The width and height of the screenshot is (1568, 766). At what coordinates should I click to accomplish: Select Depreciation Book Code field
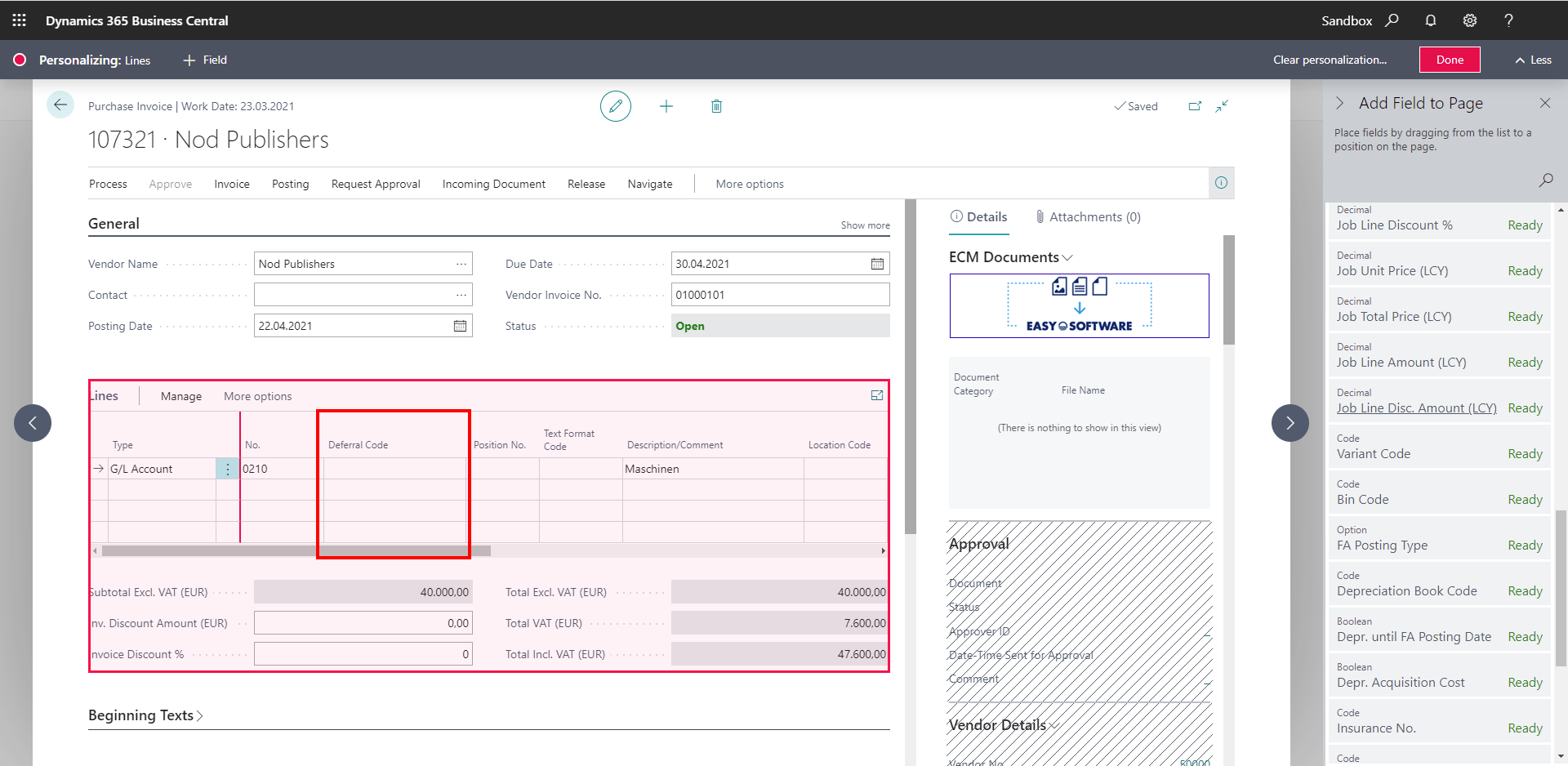click(x=1440, y=583)
